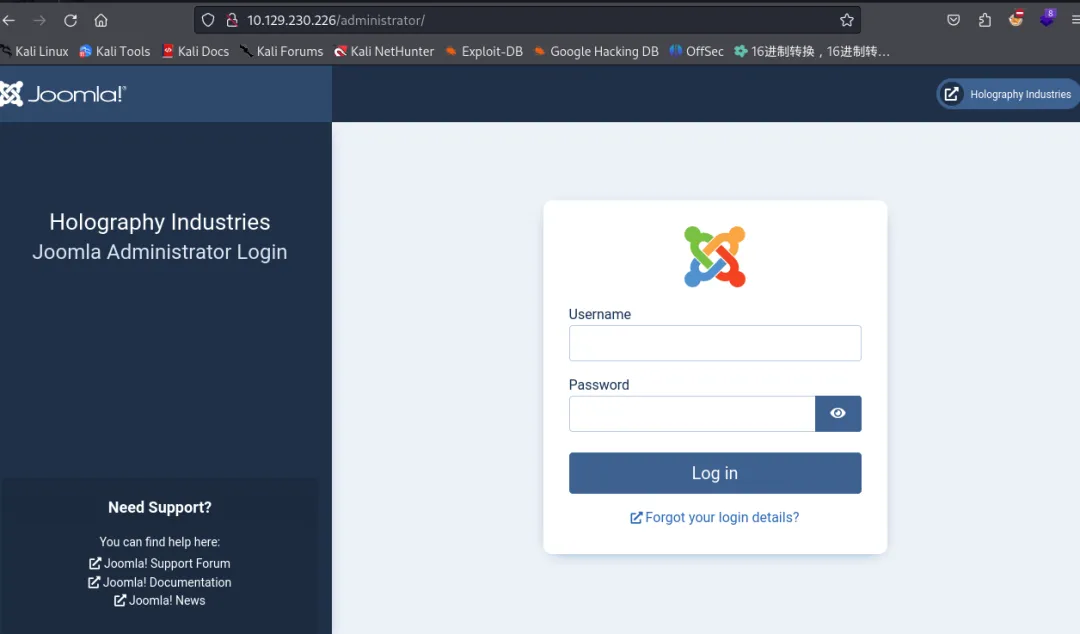Open the 16进制转换 bookmark
Screen dimensions: 1080x634
click(x=812, y=52)
